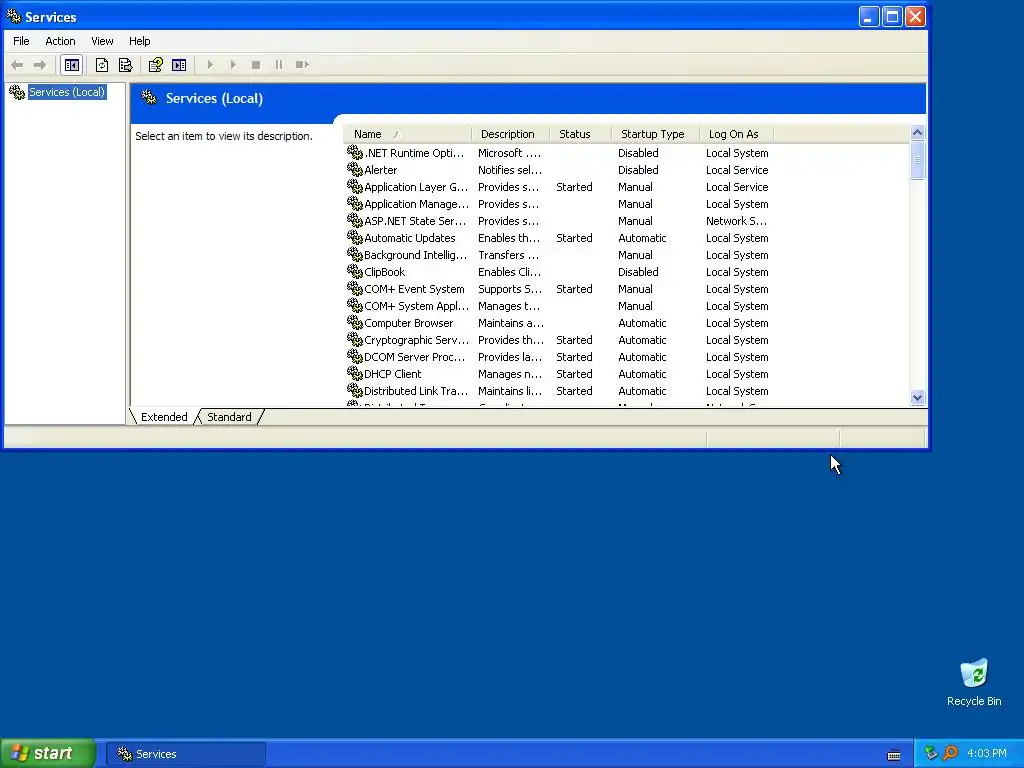The width and height of the screenshot is (1024, 768).
Task: Click the on-screen keyboard taskbar icon
Action: pyautogui.click(x=894, y=754)
